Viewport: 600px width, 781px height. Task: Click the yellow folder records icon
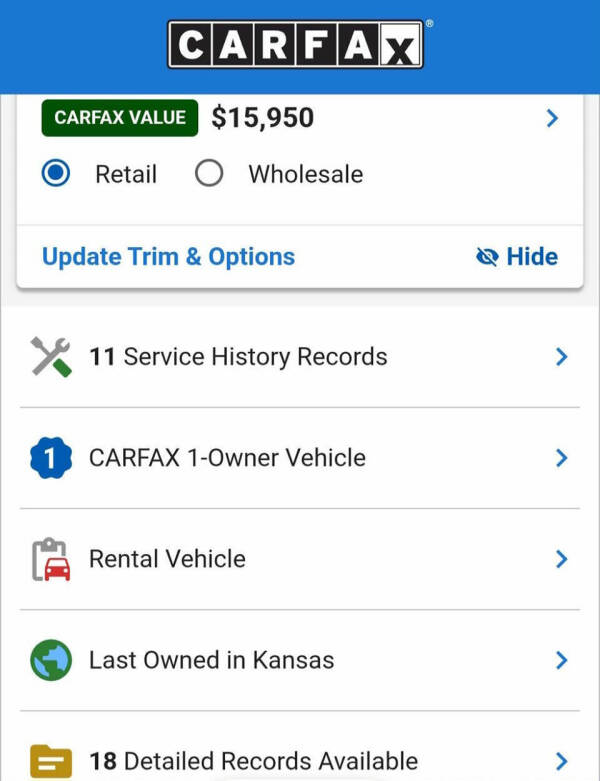[x=51, y=761]
